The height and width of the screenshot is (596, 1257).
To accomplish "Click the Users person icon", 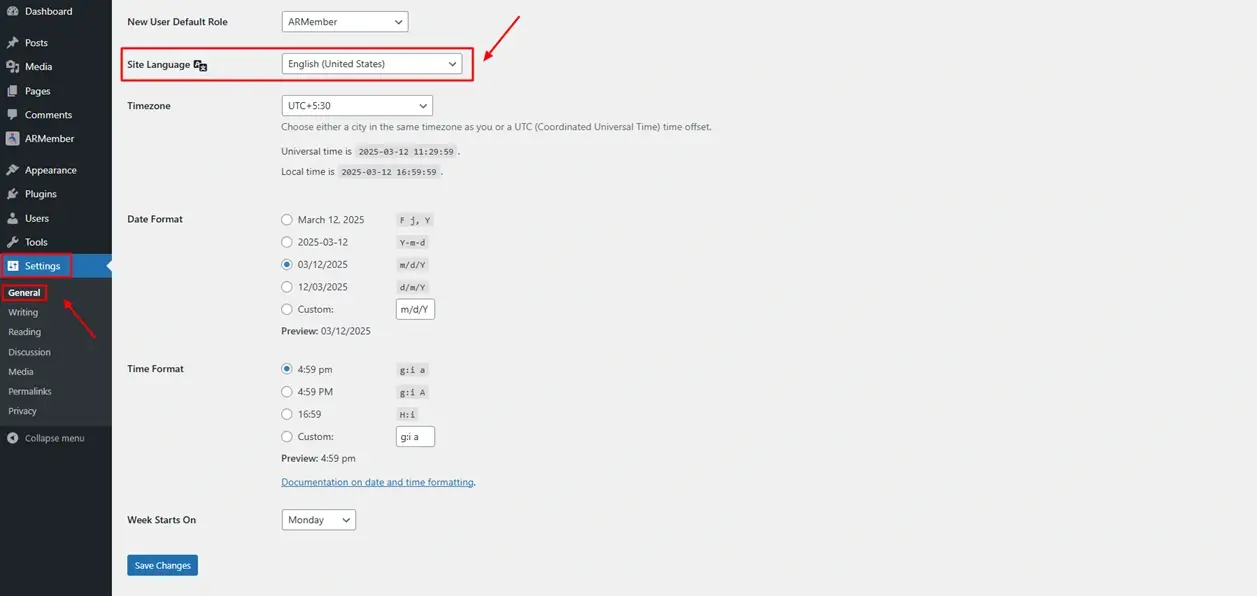I will 12,218.
